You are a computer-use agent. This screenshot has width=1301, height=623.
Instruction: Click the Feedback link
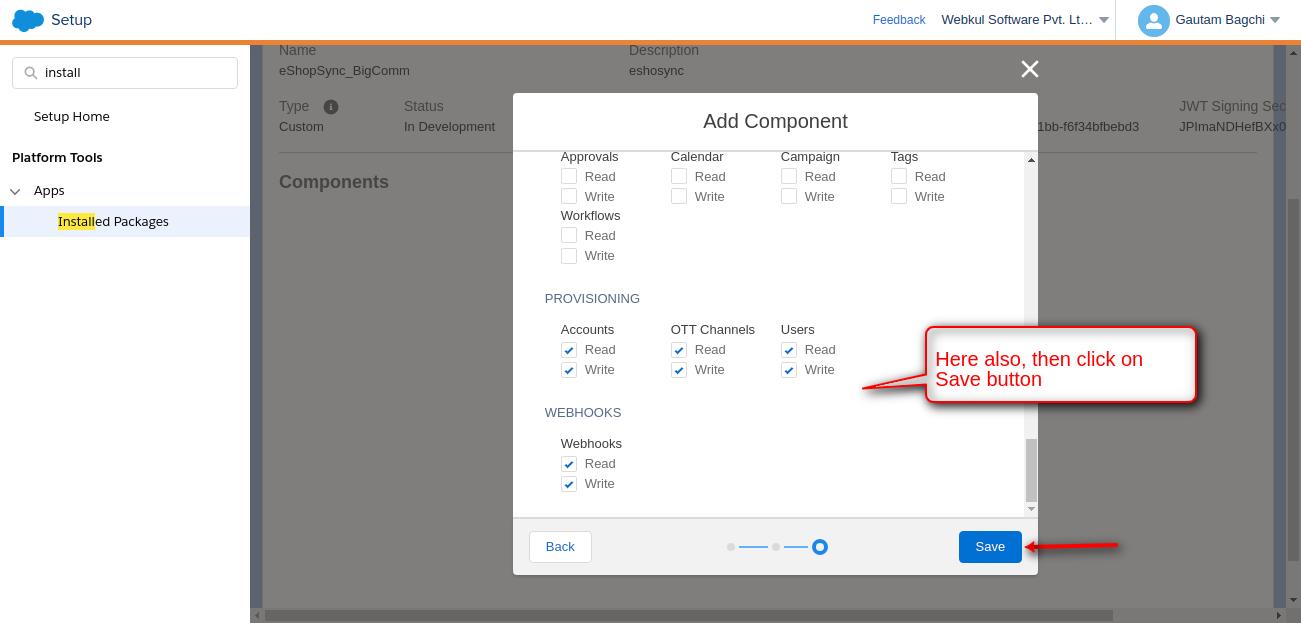tap(899, 20)
